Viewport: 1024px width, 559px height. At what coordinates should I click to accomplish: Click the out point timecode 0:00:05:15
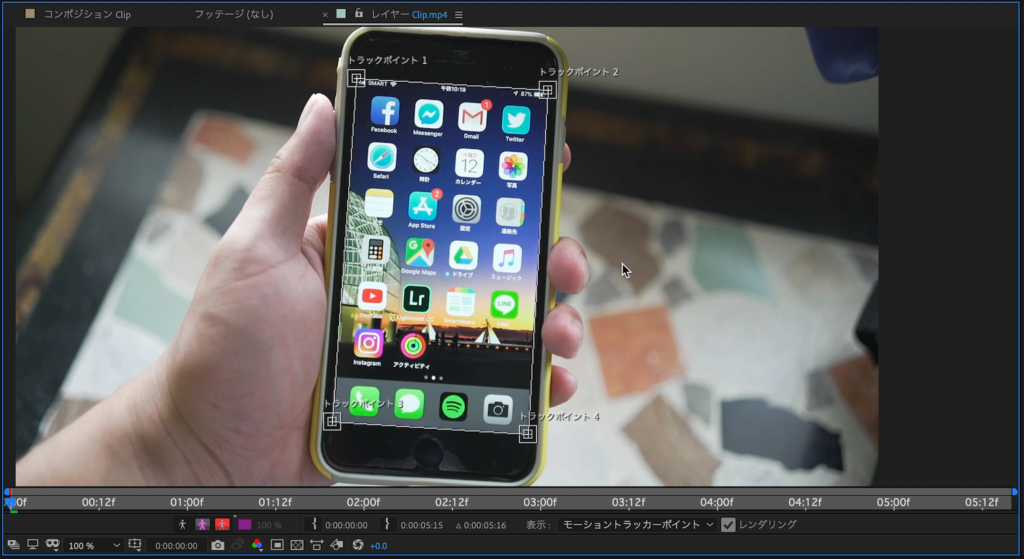(x=421, y=525)
